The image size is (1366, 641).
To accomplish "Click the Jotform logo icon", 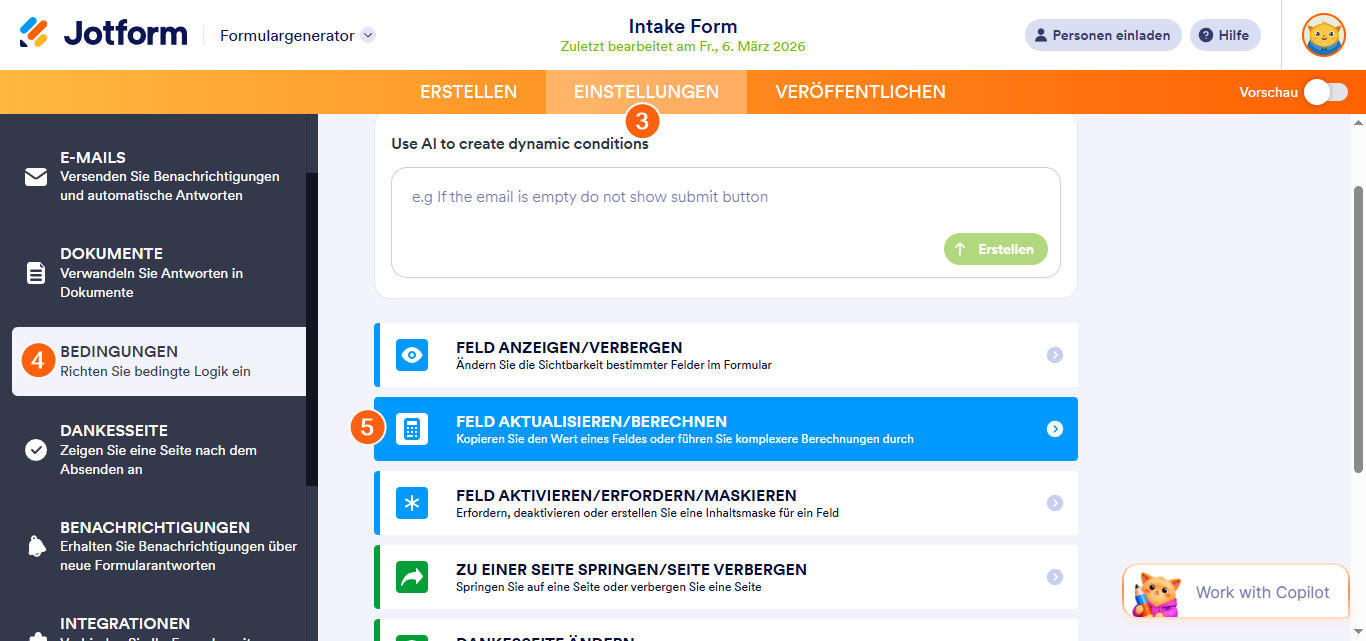I will point(34,33).
